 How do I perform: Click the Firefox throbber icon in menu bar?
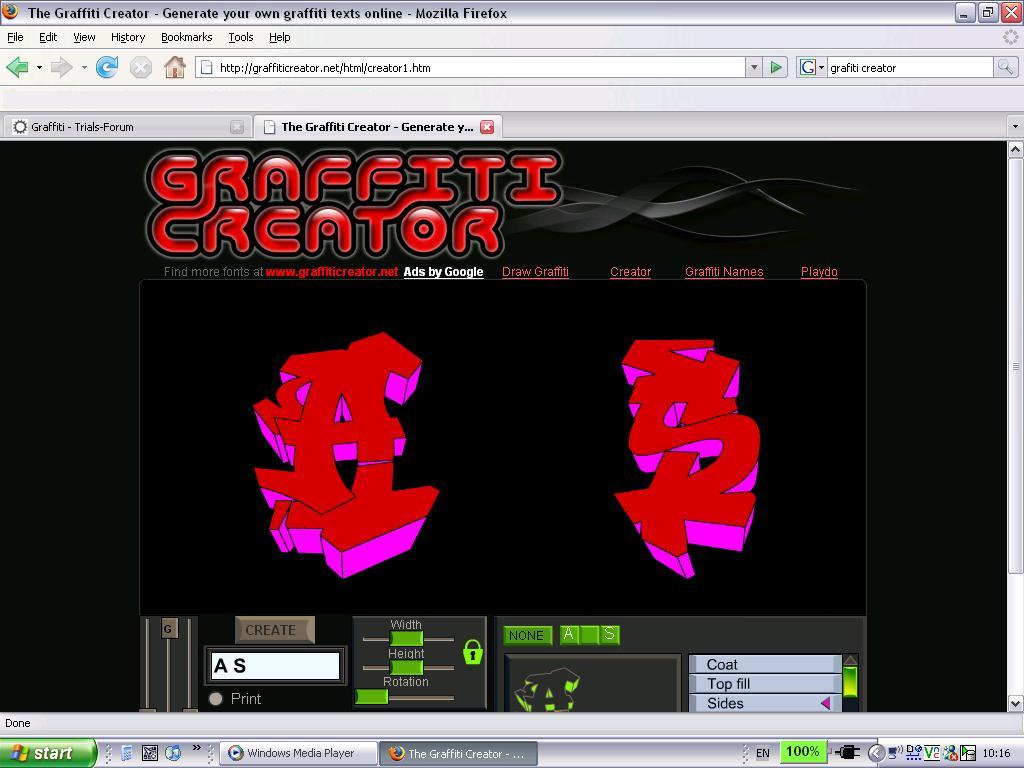1010,37
